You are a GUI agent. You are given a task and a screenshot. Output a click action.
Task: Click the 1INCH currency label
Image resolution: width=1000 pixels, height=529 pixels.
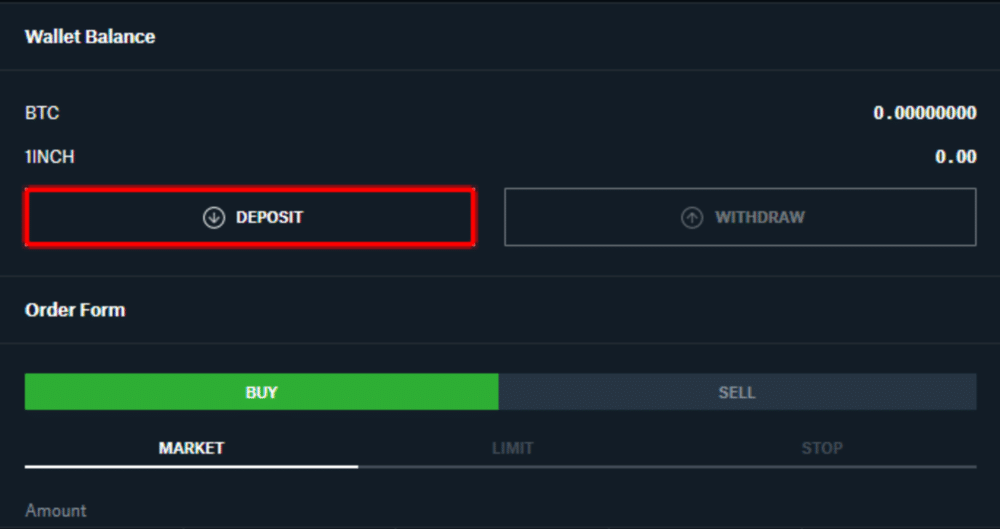click(x=50, y=157)
